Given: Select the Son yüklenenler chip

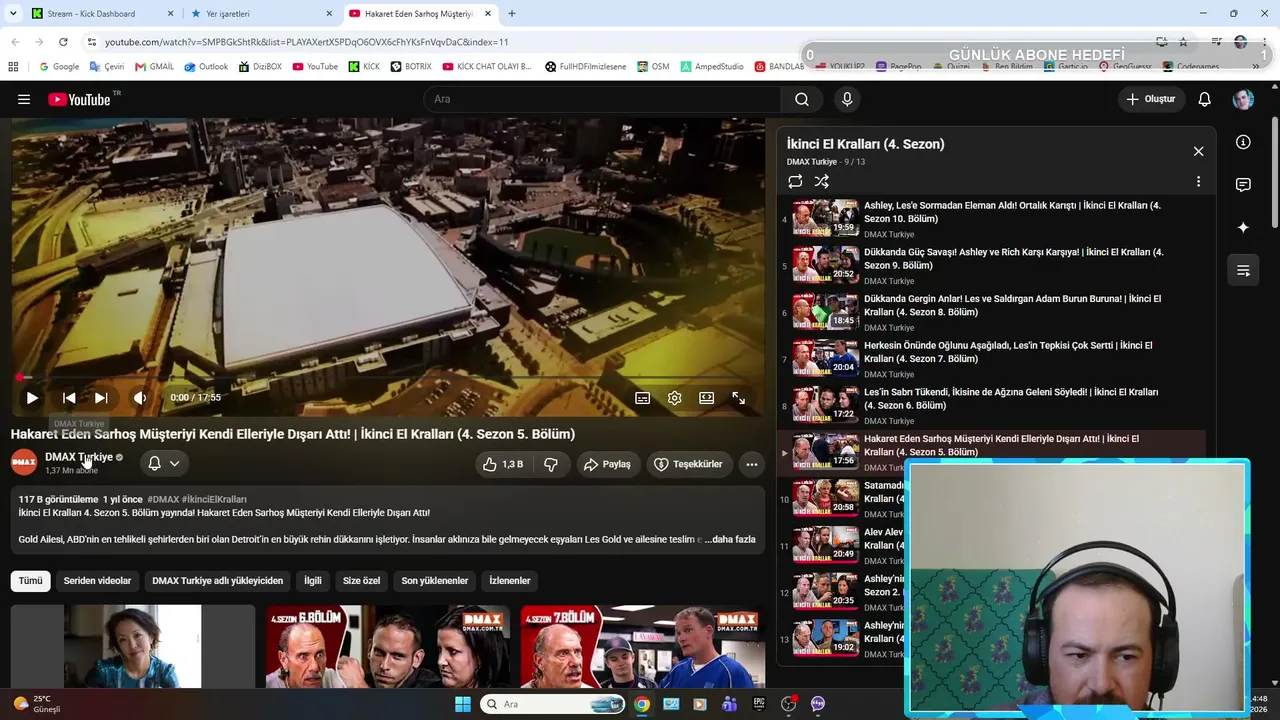Looking at the screenshot, I should tap(435, 581).
